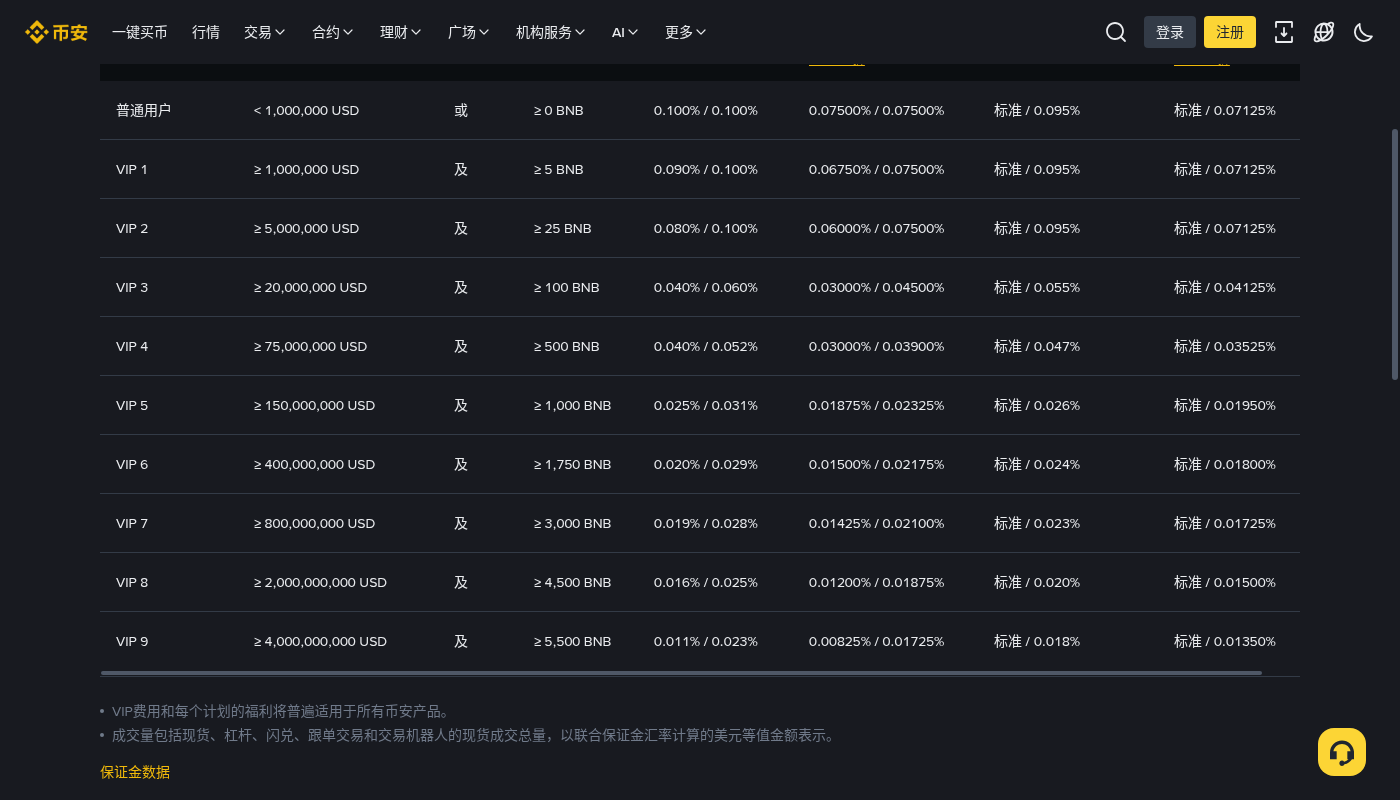Select the VIP 7 row label

tap(132, 523)
